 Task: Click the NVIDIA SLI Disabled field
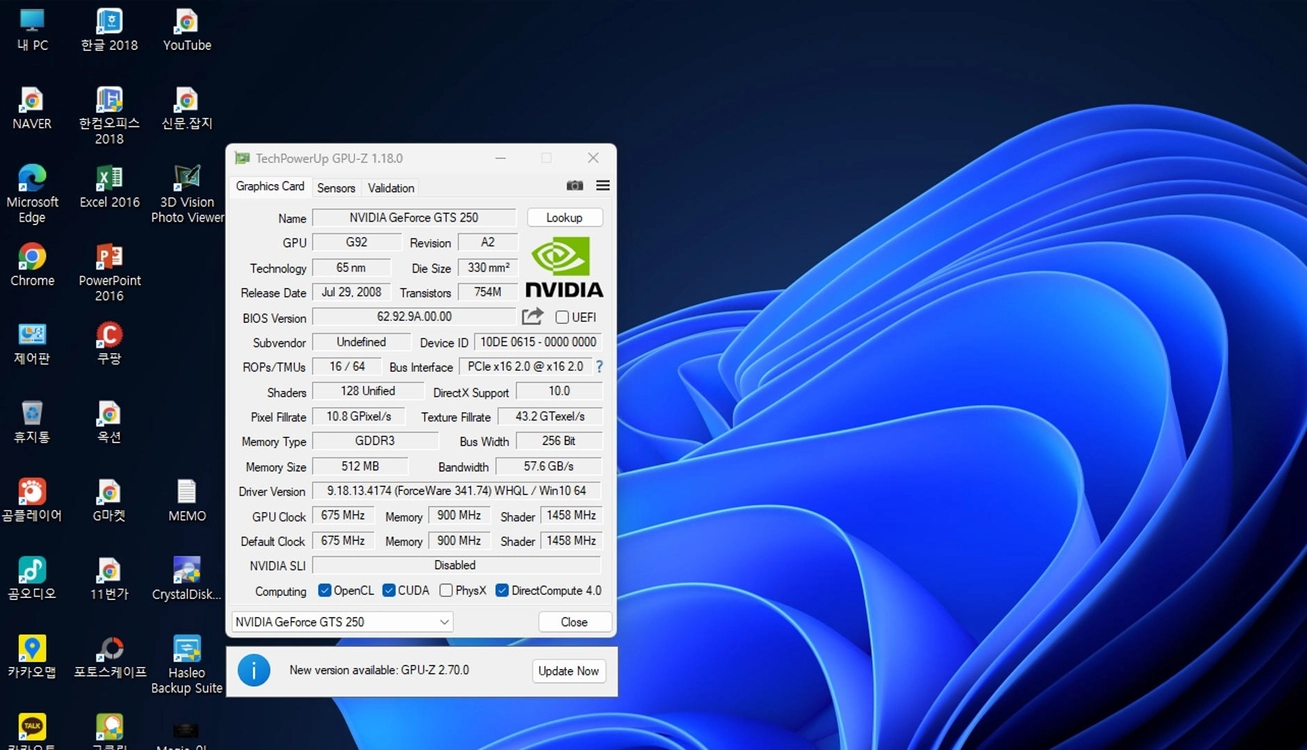[456, 565]
